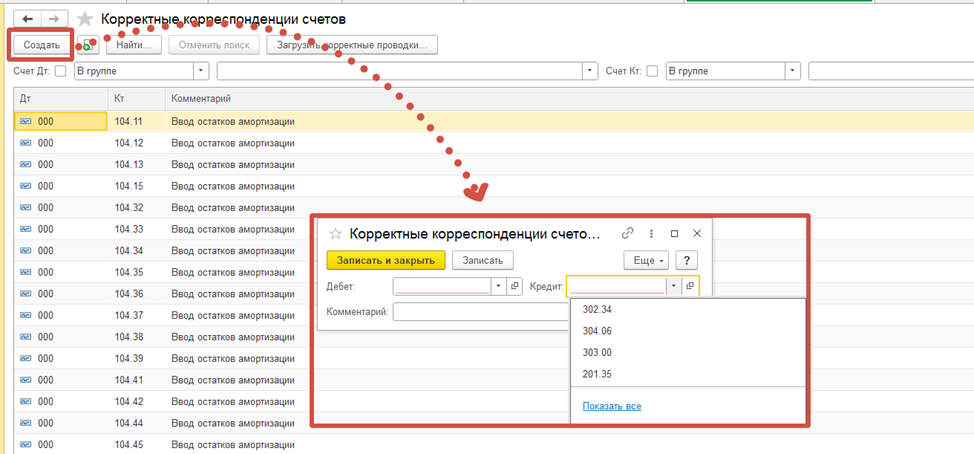Select account 302.34 from the list
Image resolution: width=974 pixels, height=454 pixels.
click(688, 310)
